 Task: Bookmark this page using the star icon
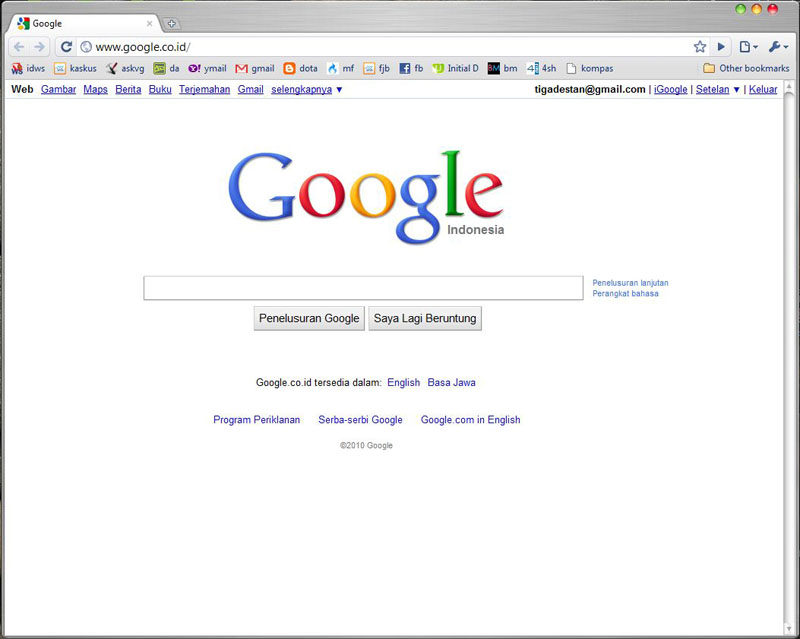click(698, 46)
